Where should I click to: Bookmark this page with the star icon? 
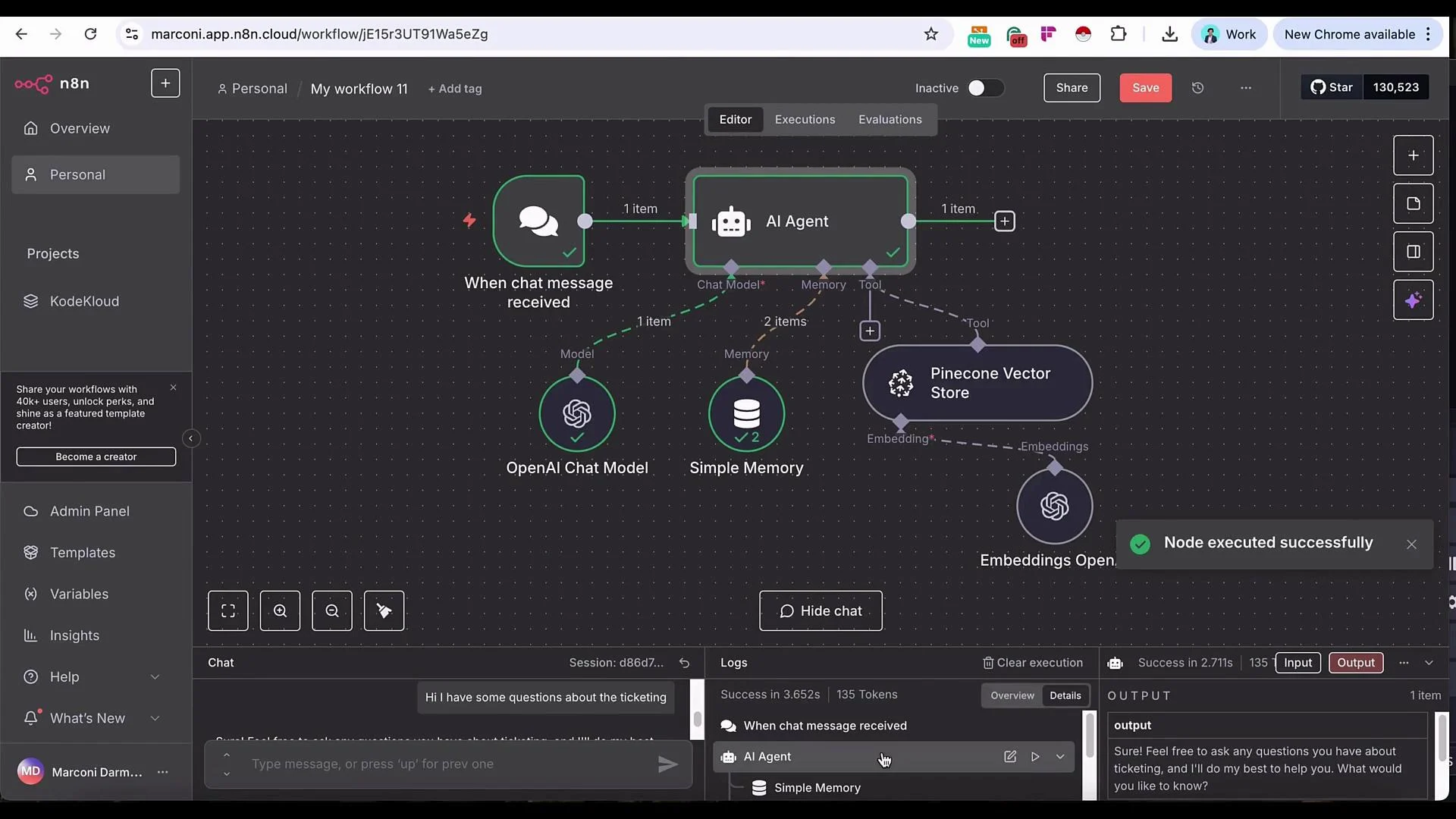pyautogui.click(x=930, y=34)
